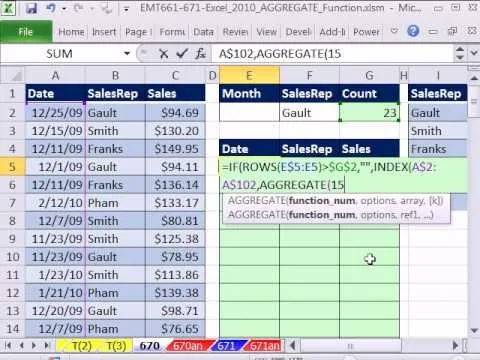
Task: Undo the last action in Quick Access toolbar
Action: [51, 8]
